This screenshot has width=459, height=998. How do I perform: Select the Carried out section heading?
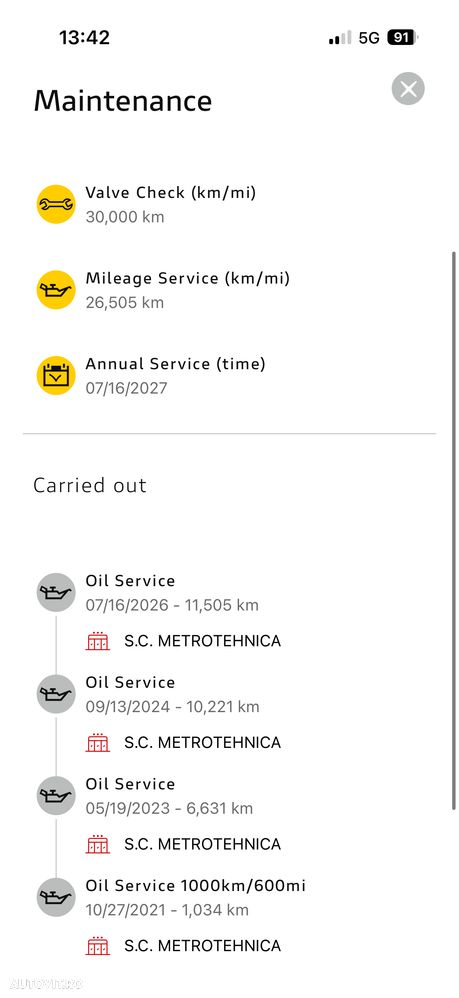point(90,486)
